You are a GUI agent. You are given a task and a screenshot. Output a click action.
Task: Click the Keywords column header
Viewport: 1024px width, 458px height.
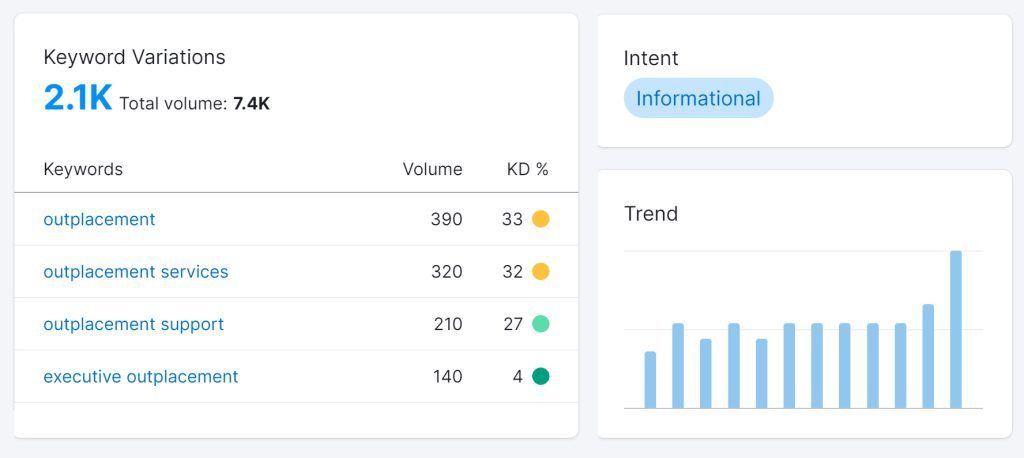83,169
